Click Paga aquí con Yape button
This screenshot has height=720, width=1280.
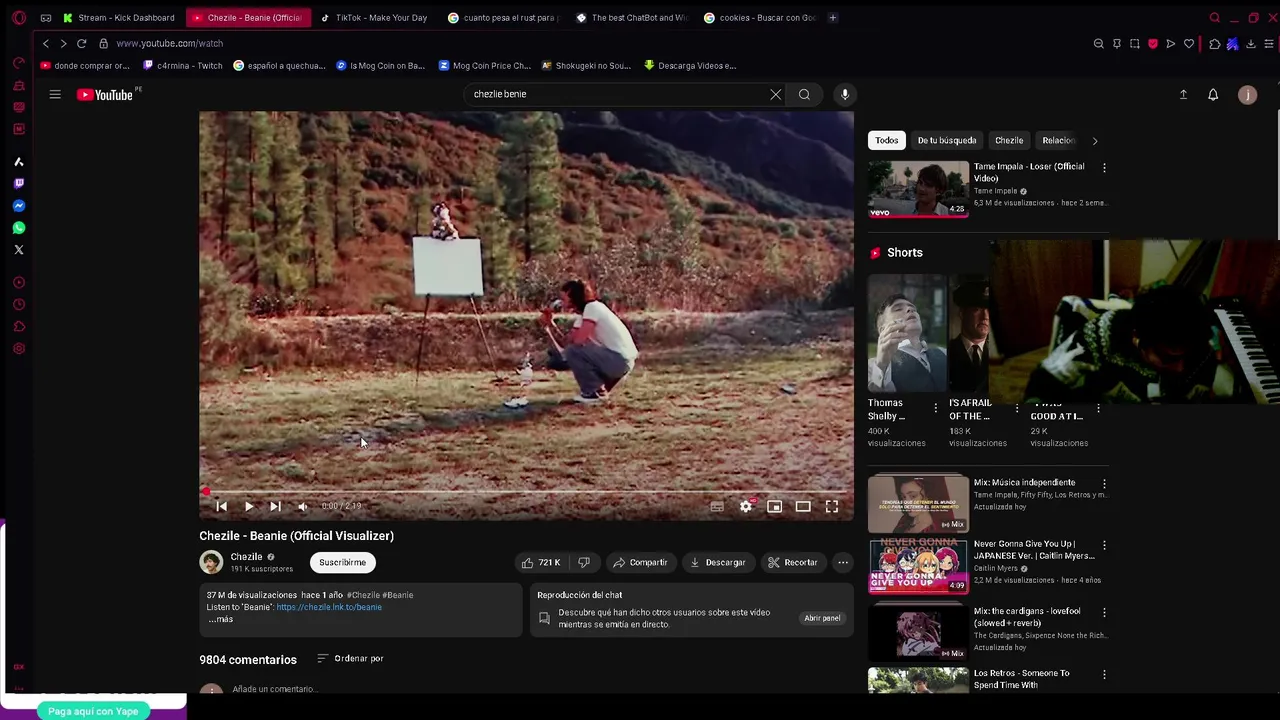[93, 711]
